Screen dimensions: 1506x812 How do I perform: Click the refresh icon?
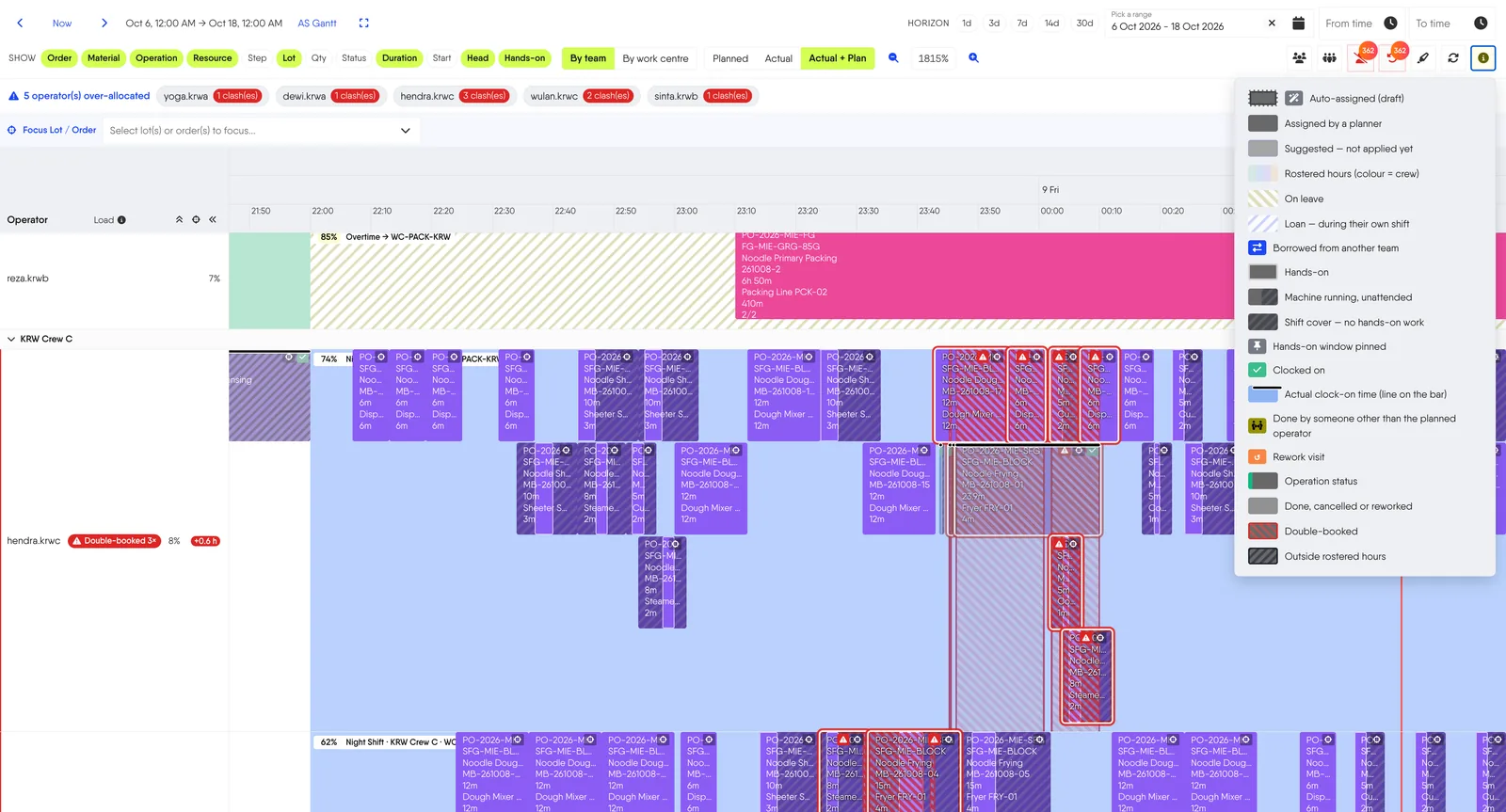coord(1453,58)
